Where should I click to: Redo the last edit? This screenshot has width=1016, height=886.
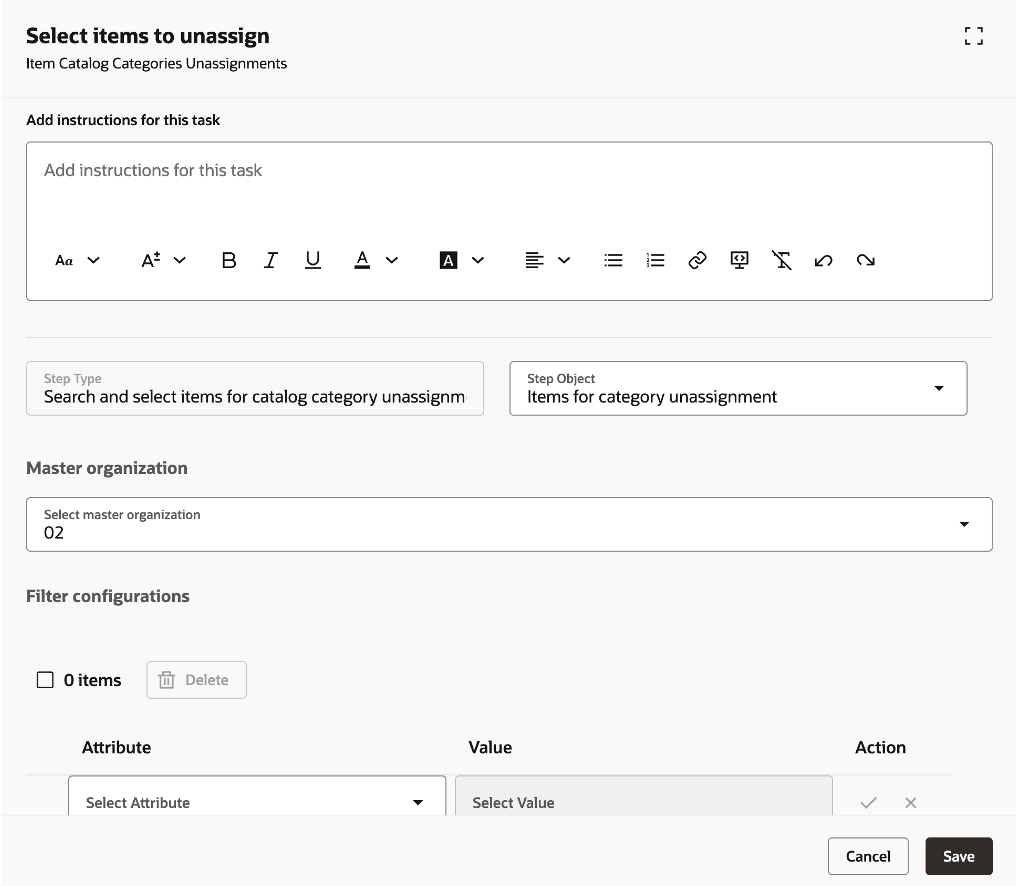coord(866,260)
